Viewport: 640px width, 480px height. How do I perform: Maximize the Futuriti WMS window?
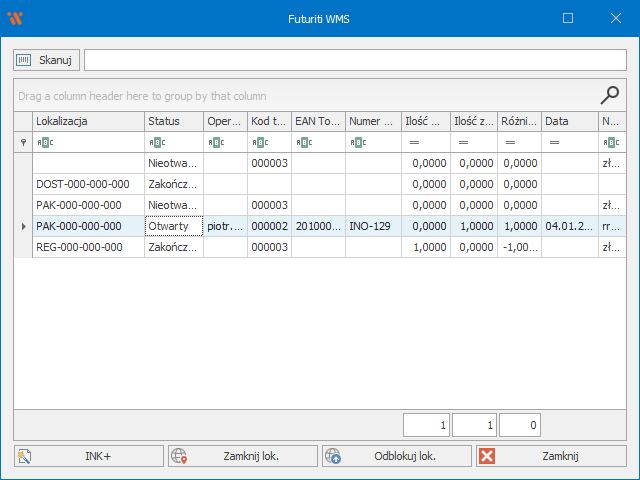coord(568,18)
